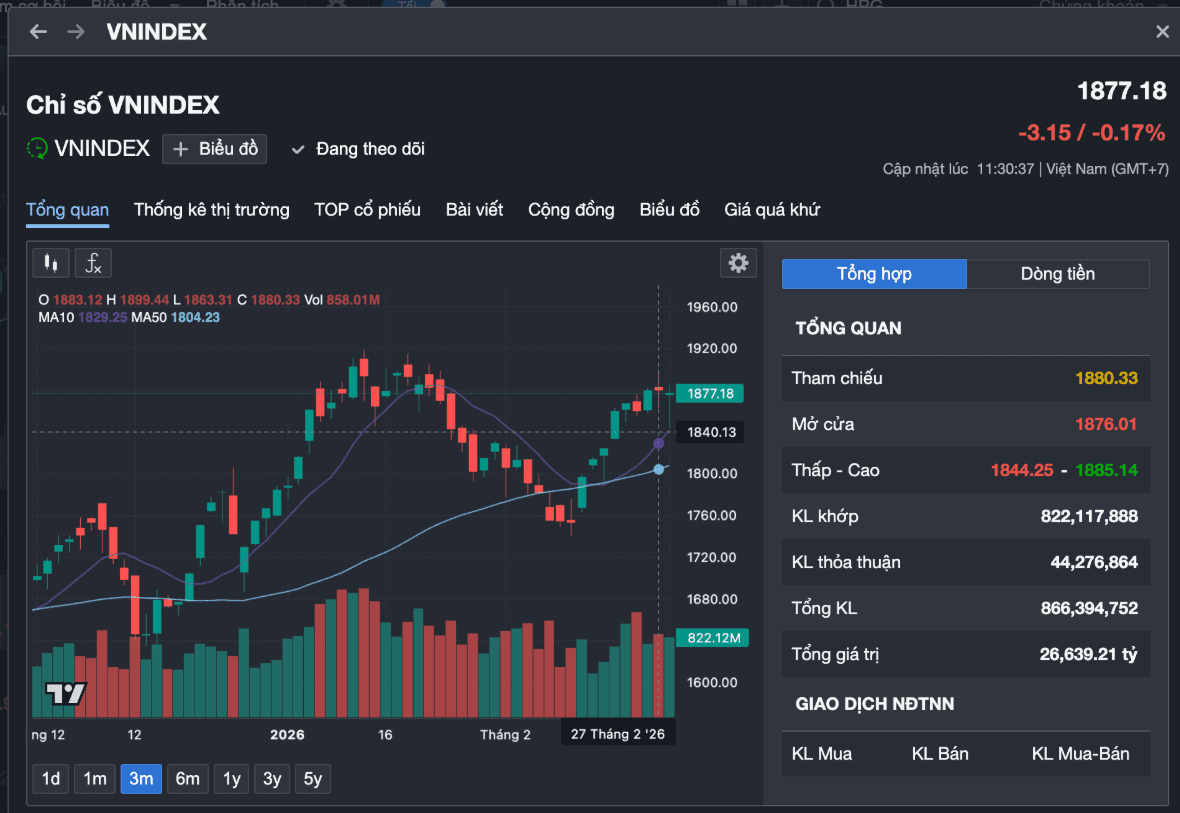Set chart range to 1d
Screen dimensions: 1180x813
point(50,778)
